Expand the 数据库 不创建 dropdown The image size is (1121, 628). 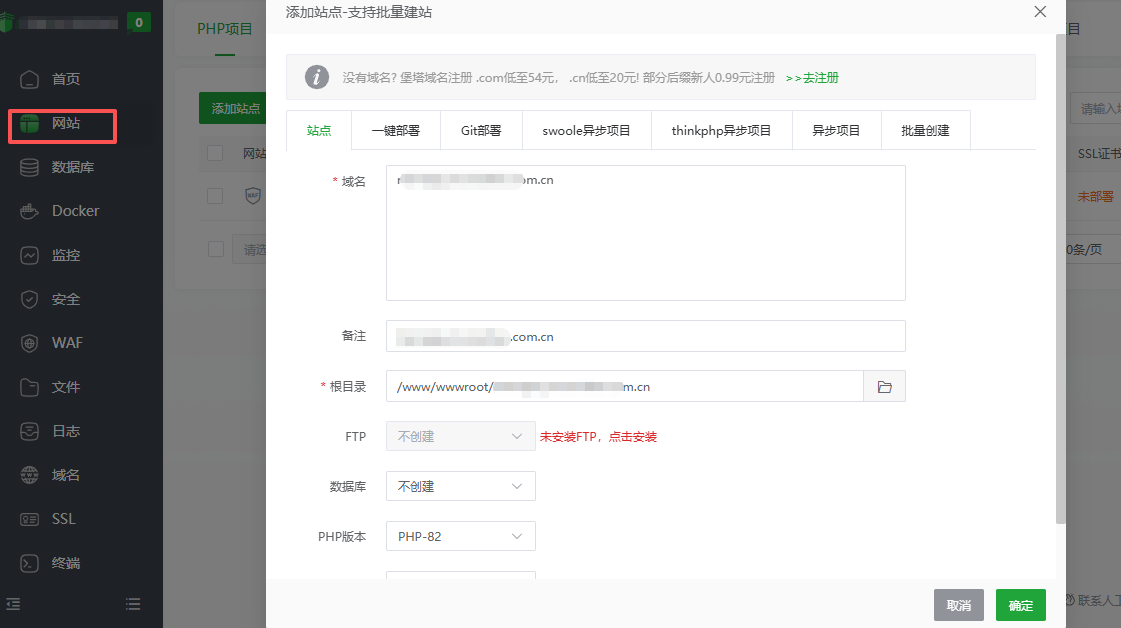[x=460, y=486]
